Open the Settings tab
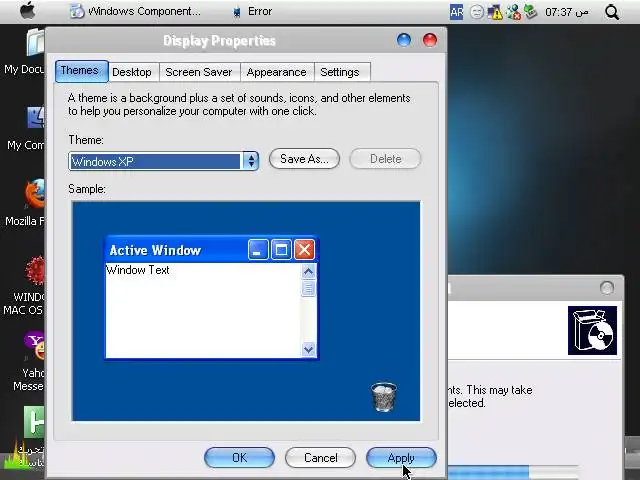 click(340, 72)
